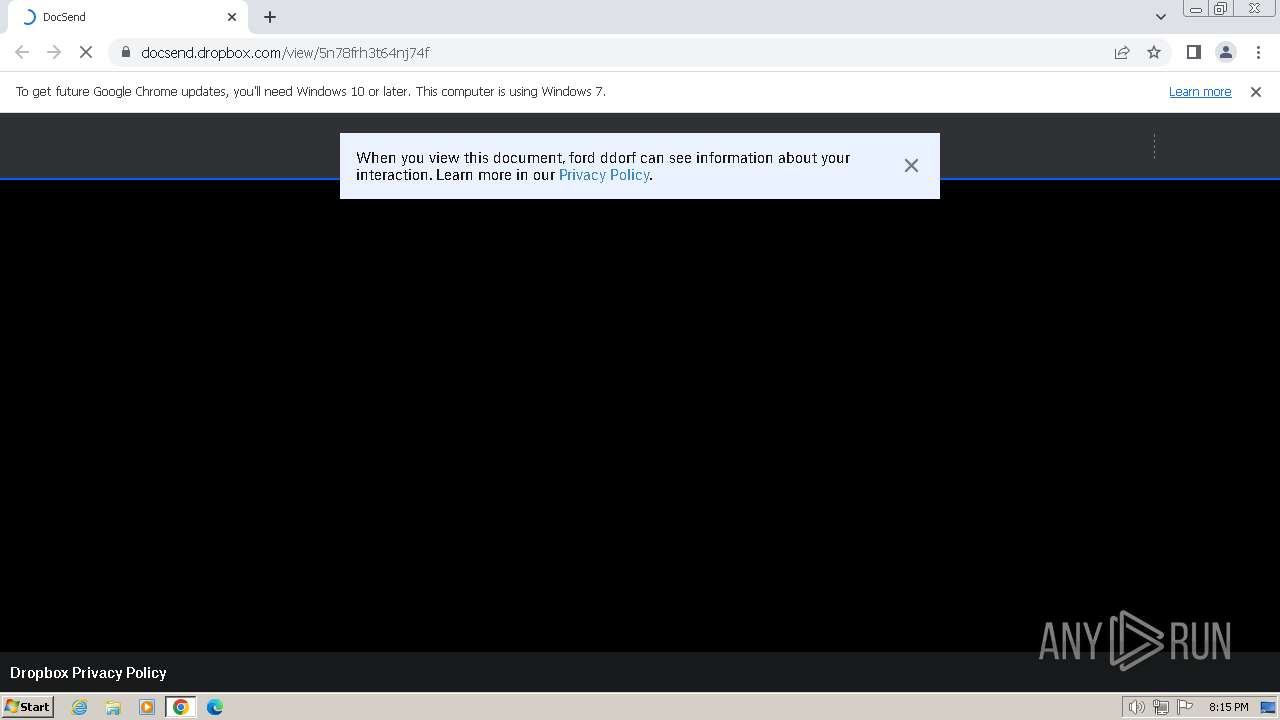Select Chrome in the taskbar
This screenshot has width=1280, height=720.
click(181, 707)
